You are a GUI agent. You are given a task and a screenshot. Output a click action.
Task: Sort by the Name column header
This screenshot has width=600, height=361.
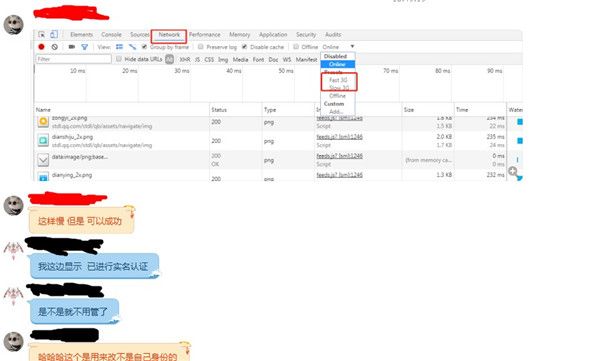click(122, 110)
